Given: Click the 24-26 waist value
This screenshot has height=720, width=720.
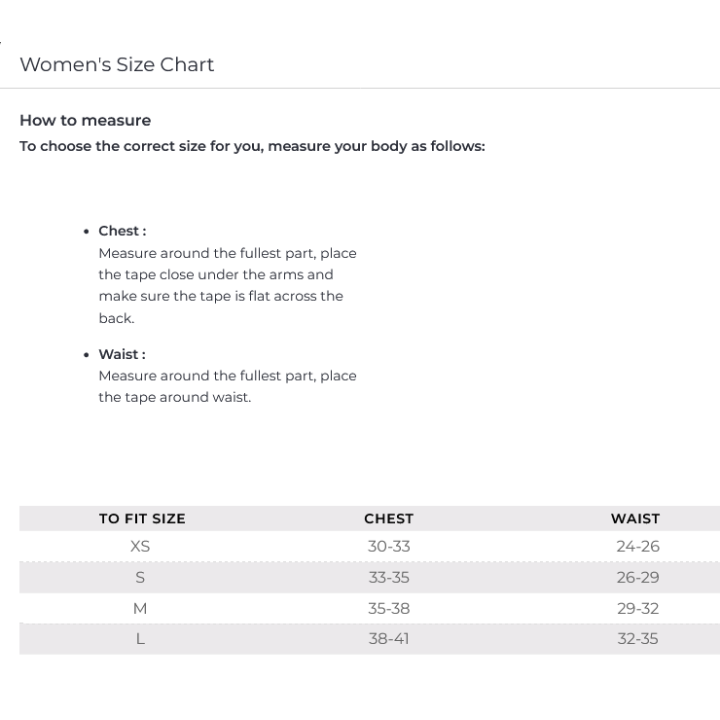Looking at the screenshot, I should pyautogui.click(x=638, y=546).
